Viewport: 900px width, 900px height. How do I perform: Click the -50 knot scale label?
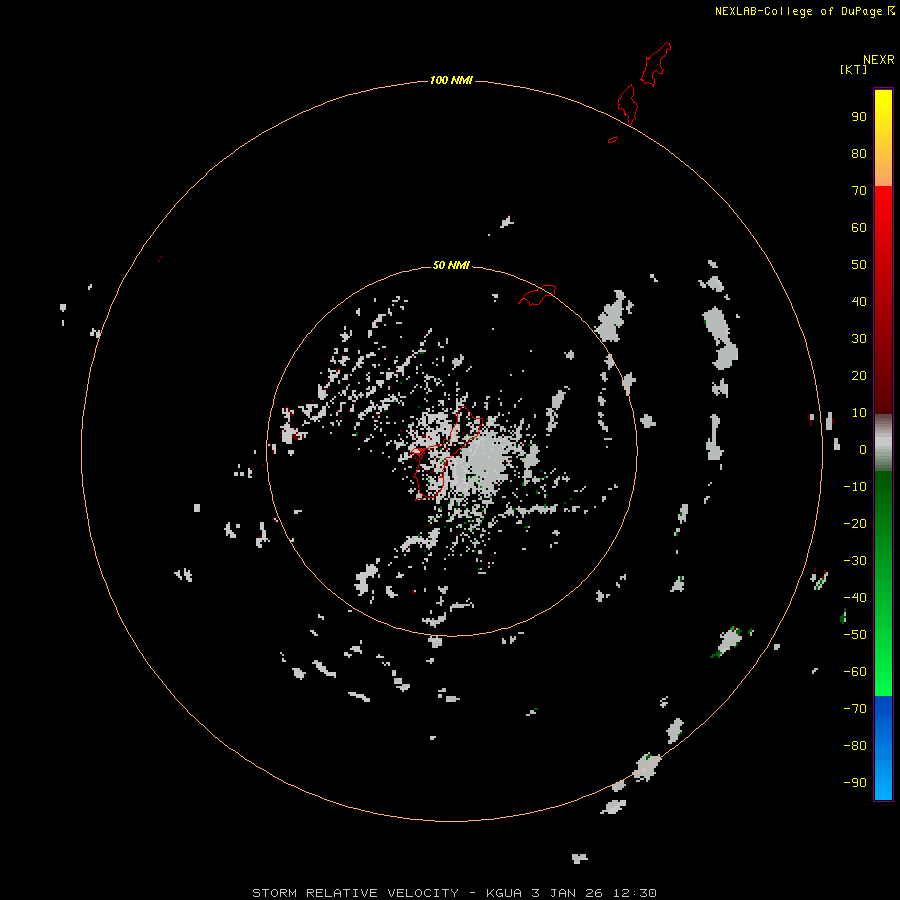point(855,635)
